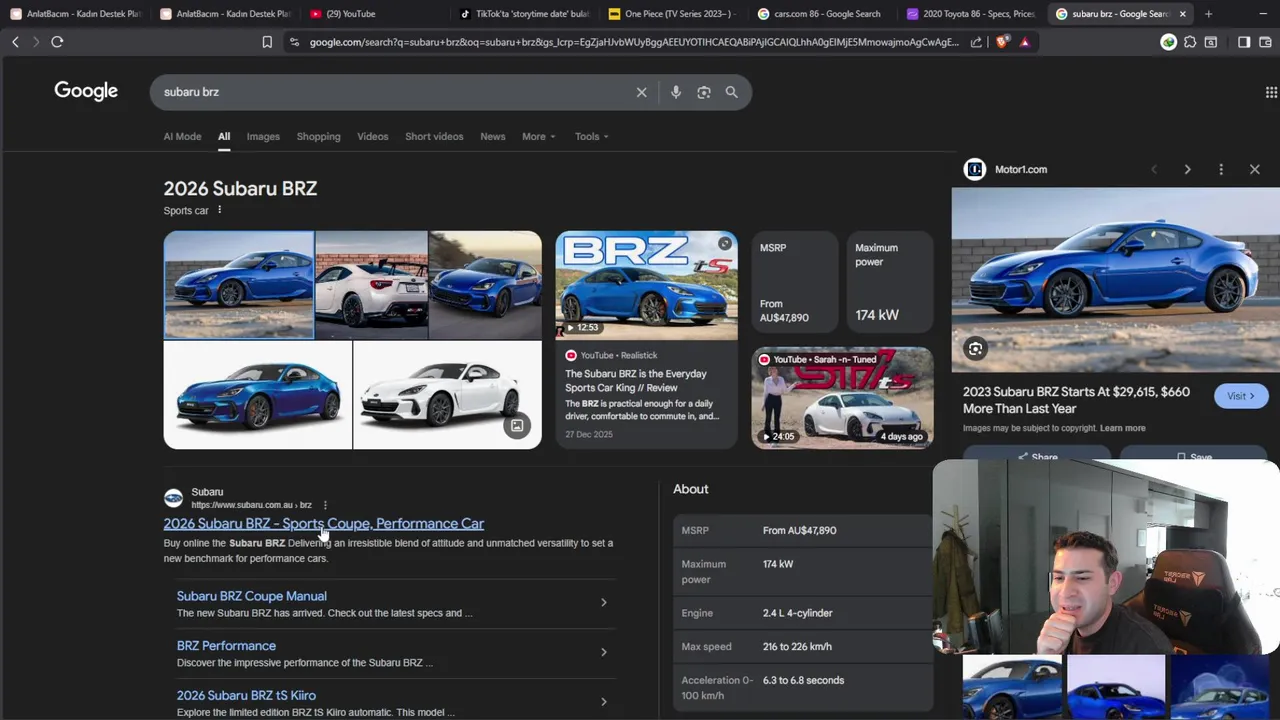Start voice search with the microphone icon
Image resolution: width=1280 pixels, height=720 pixels.
coord(676,92)
